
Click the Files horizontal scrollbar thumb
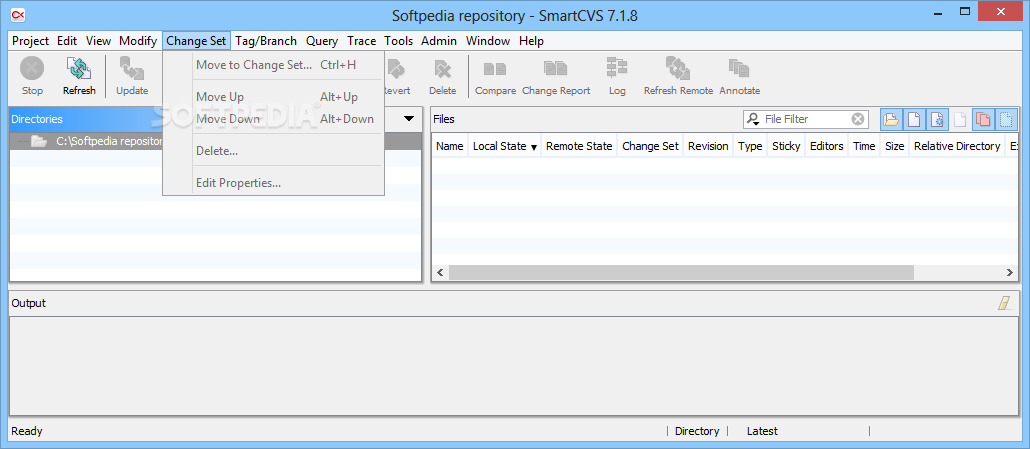(681, 272)
